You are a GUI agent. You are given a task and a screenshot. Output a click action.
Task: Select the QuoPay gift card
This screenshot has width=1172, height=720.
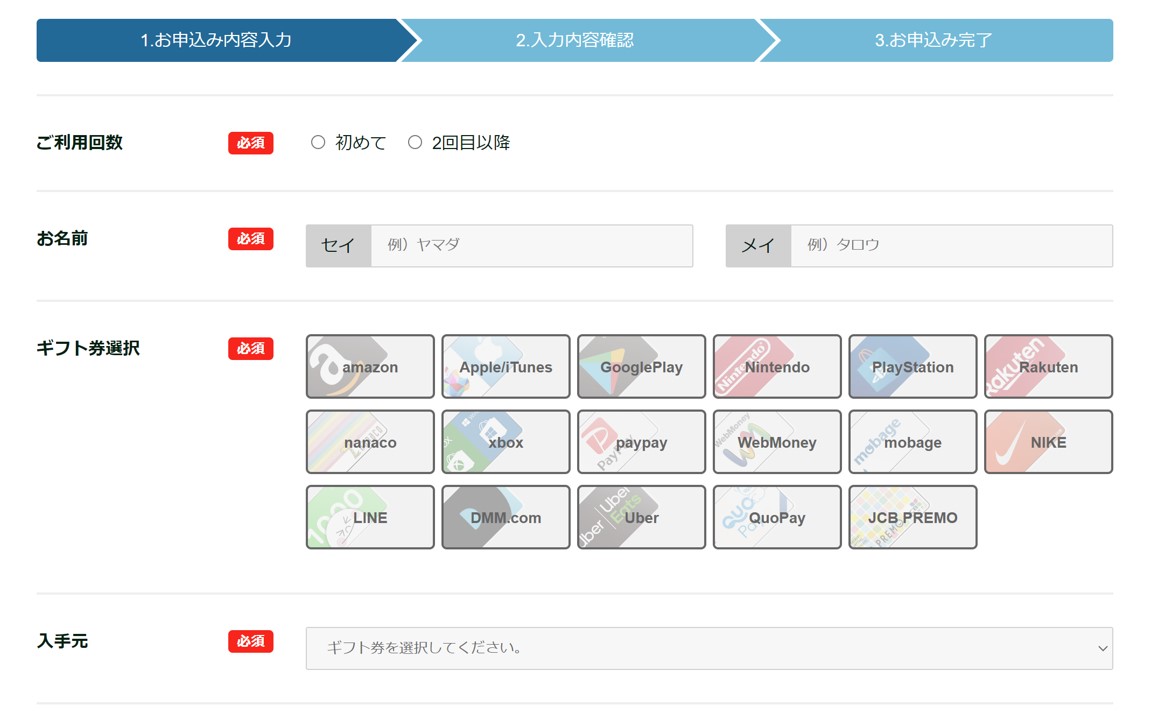777,517
